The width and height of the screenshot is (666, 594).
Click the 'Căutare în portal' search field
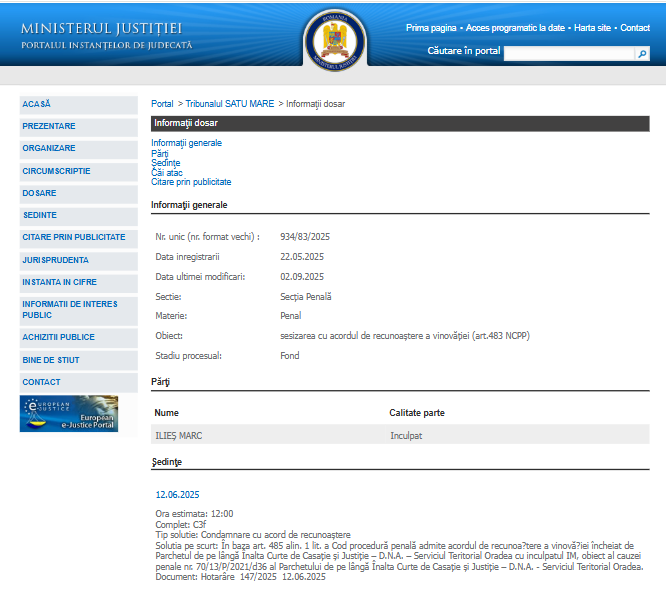(569, 54)
